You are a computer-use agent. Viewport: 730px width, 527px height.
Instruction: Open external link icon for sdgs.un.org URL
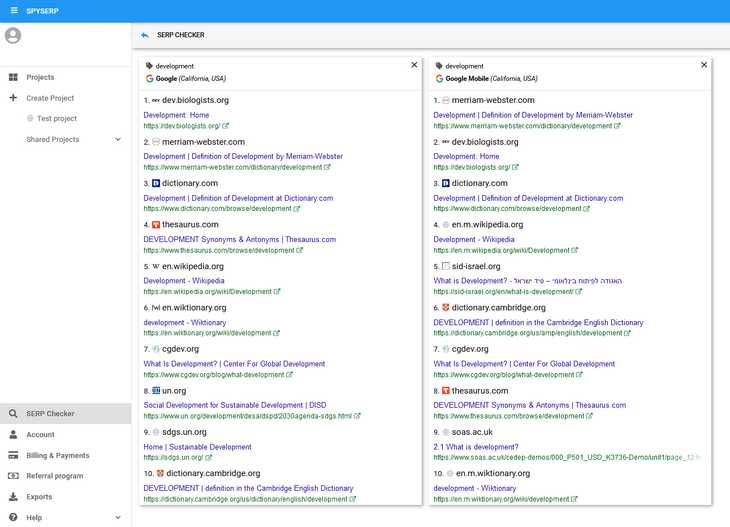click(209, 458)
